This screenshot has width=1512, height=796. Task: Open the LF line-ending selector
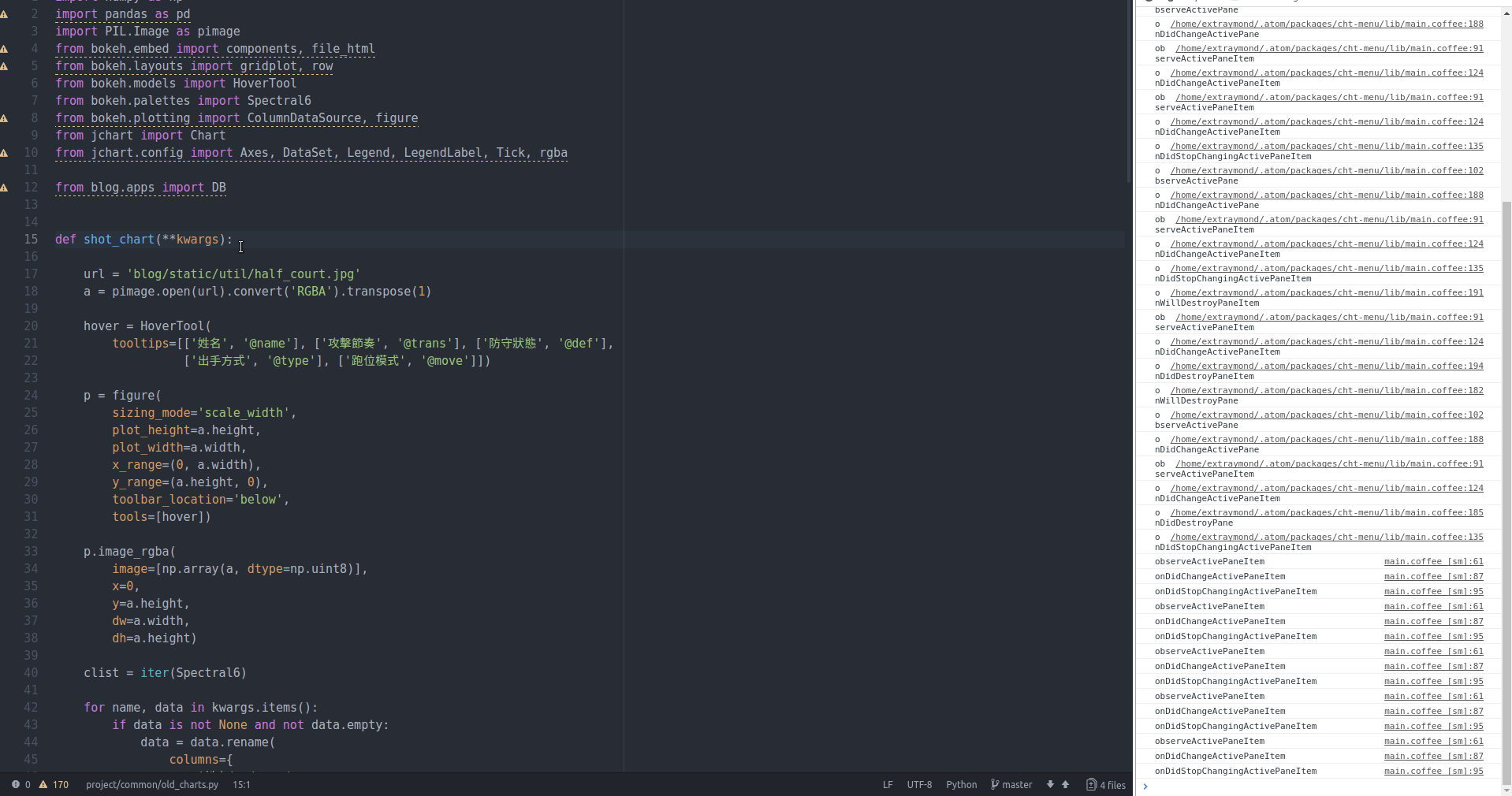tap(887, 784)
